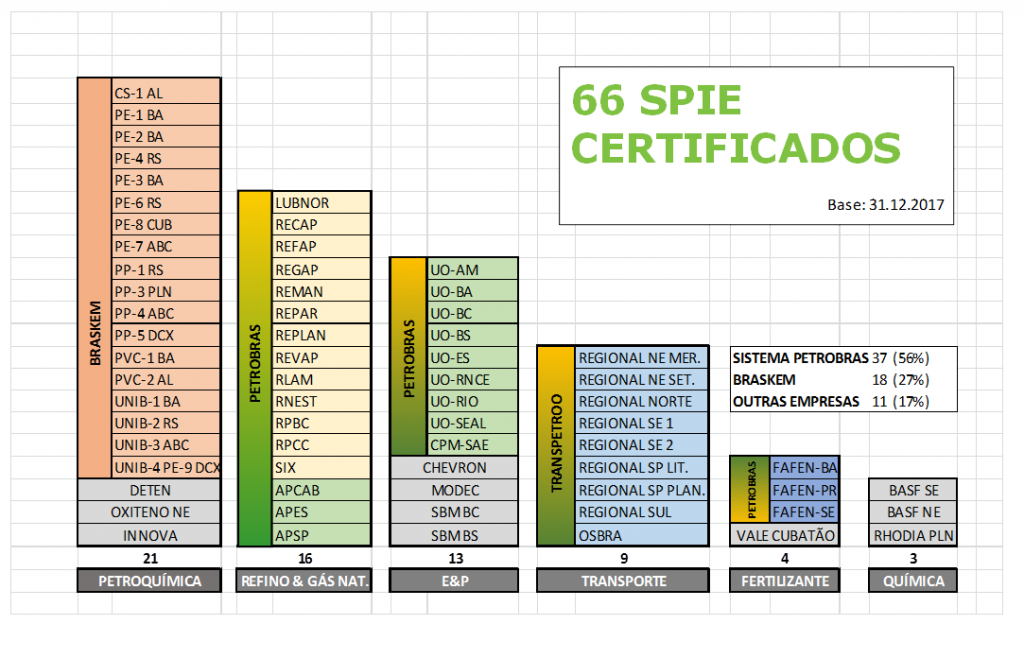Select the "DETEN" cell
1024x659 pixels.
pos(150,490)
